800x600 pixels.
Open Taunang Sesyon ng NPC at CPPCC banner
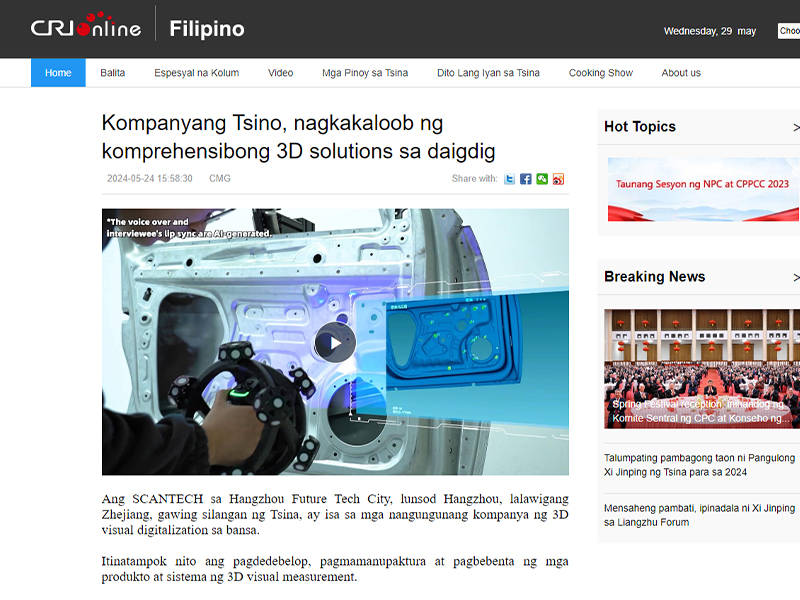pos(704,189)
